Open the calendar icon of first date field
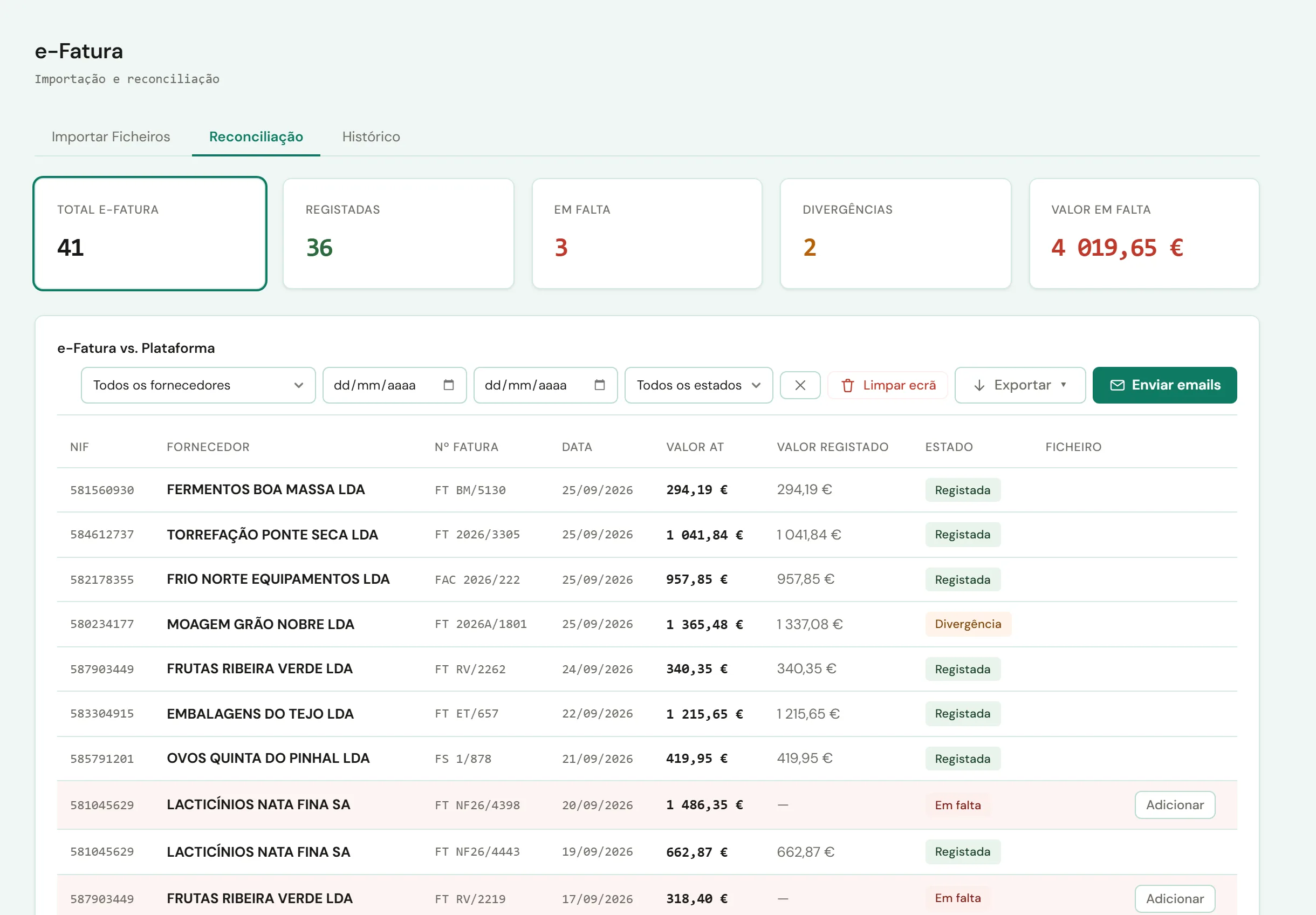The height and width of the screenshot is (915, 1316). pyautogui.click(x=448, y=385)
